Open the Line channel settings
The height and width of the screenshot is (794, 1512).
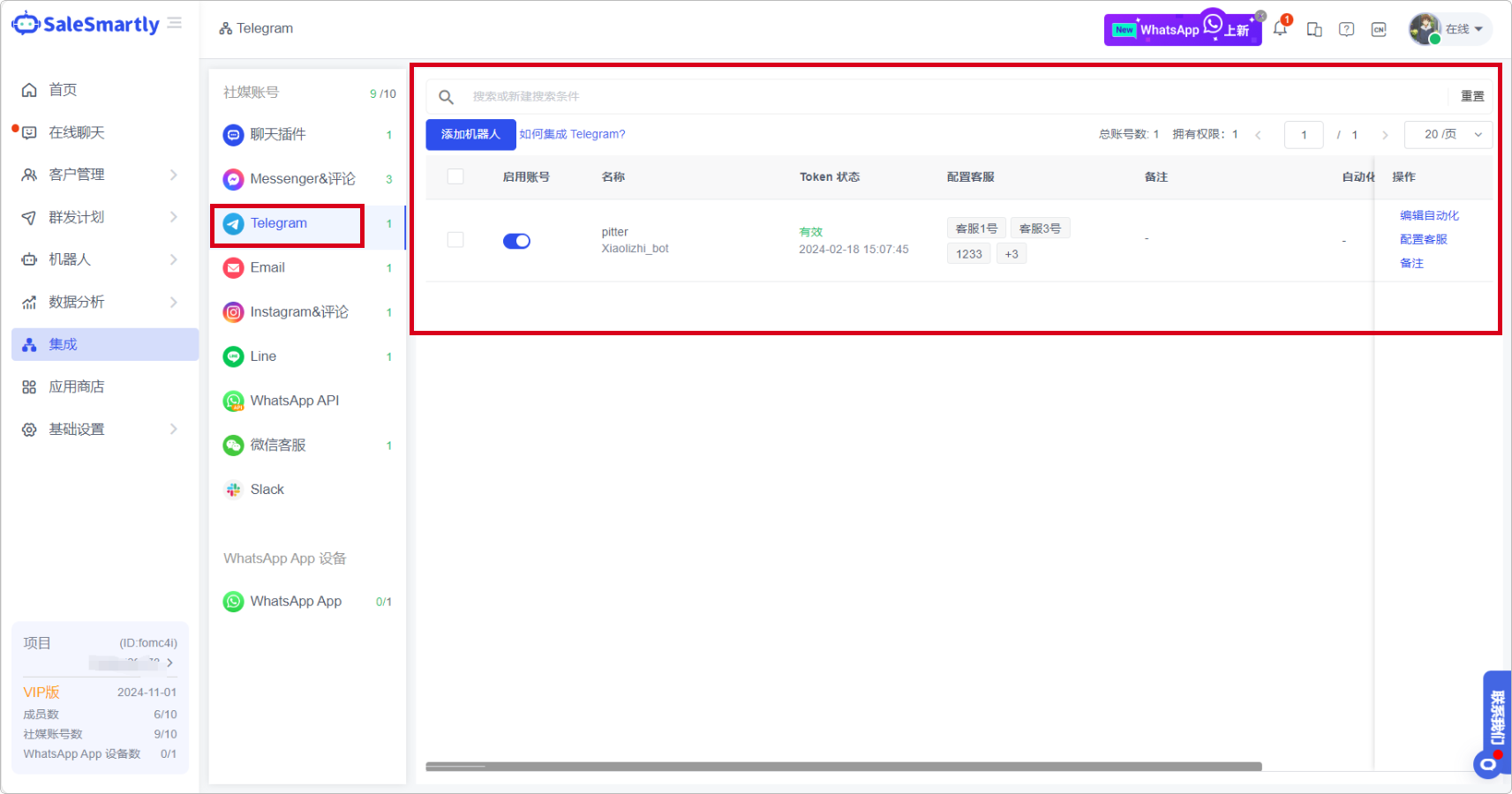(x=262, y=356)
